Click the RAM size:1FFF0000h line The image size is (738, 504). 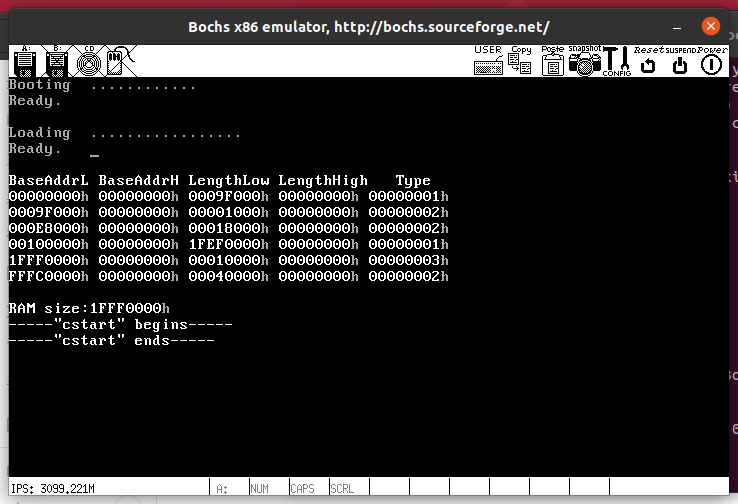point(89,308)
